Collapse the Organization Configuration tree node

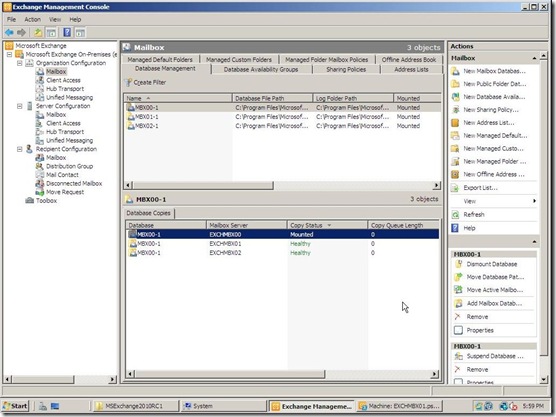[20, 63]
